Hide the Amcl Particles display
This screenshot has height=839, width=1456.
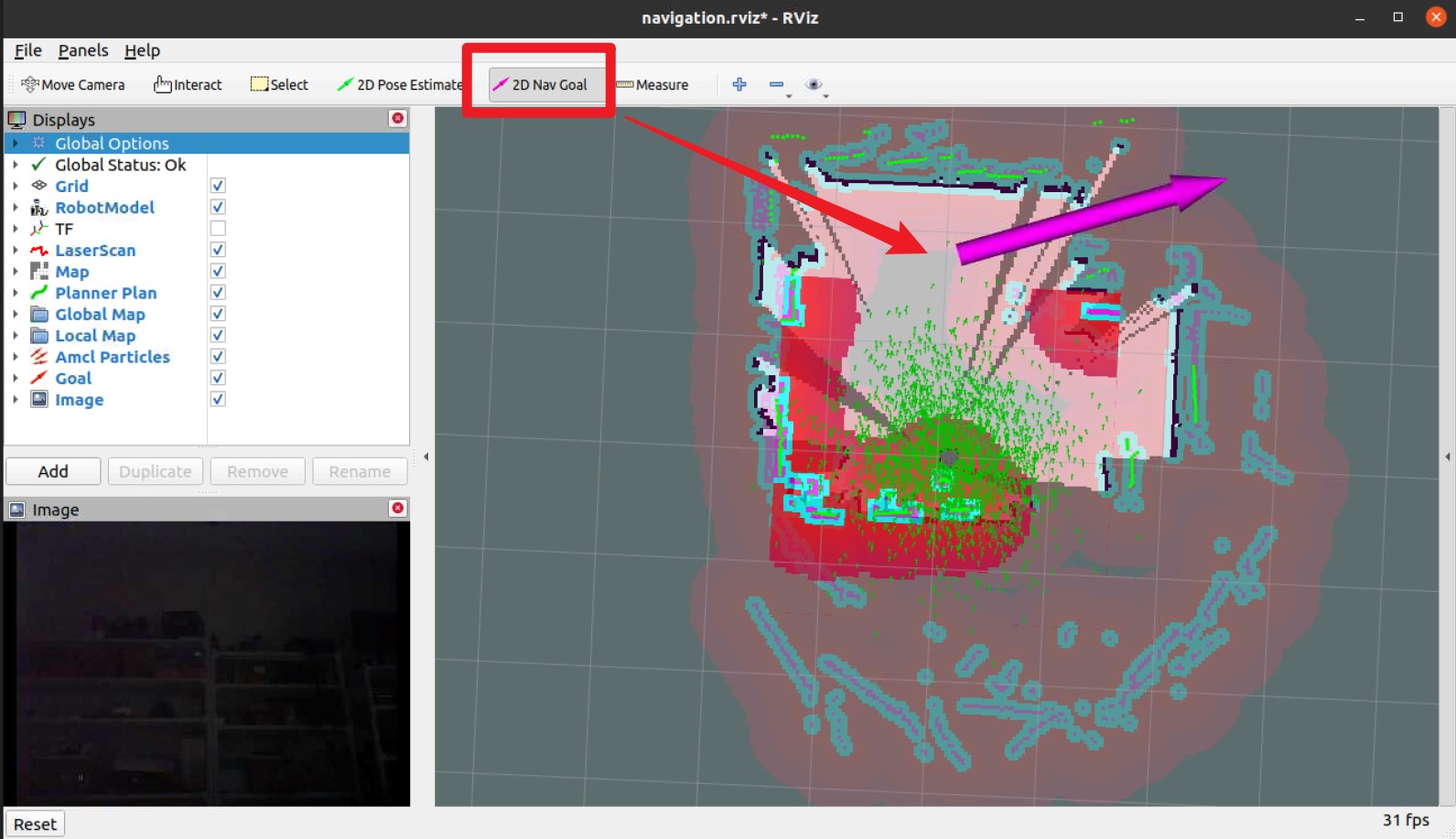[218, 356]
